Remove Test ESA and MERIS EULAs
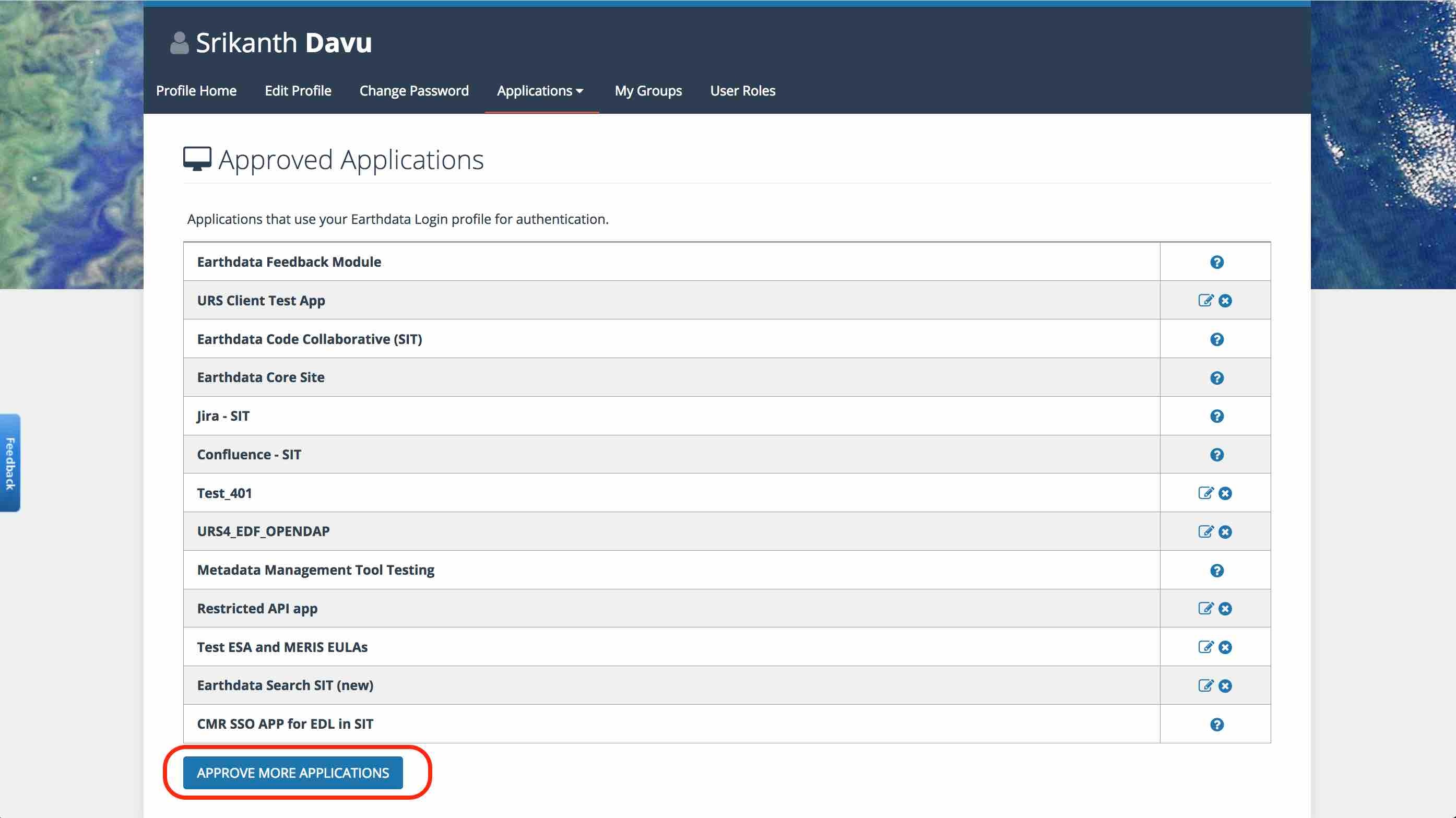The width and height of the screenshot is (1456, 818). [1225, 647]
